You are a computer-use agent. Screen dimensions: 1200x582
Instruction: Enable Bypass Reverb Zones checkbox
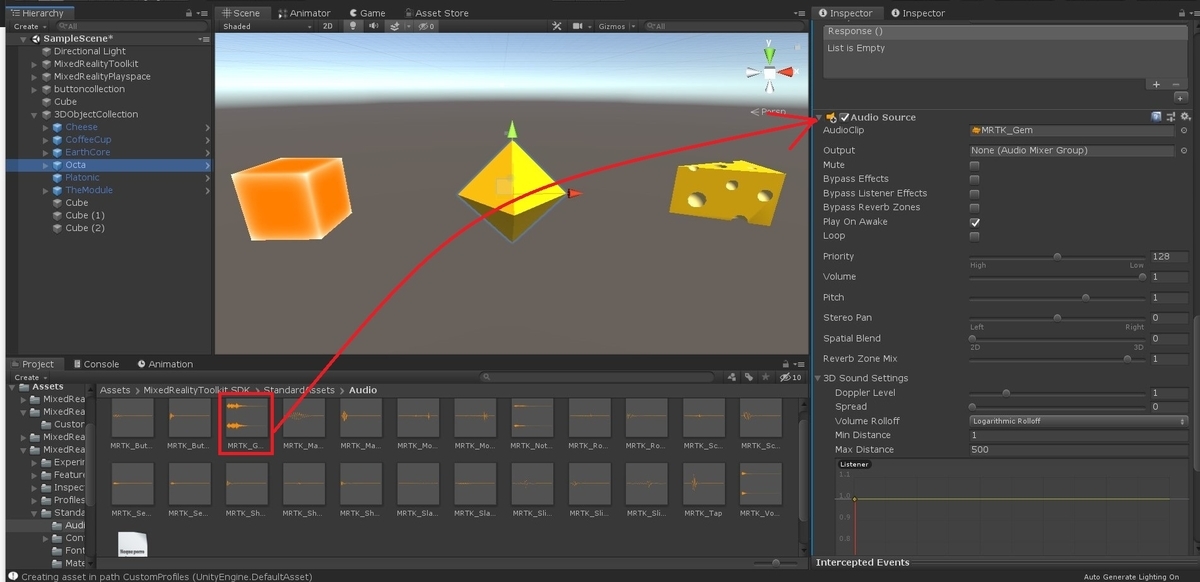click(x=975, y=207)
